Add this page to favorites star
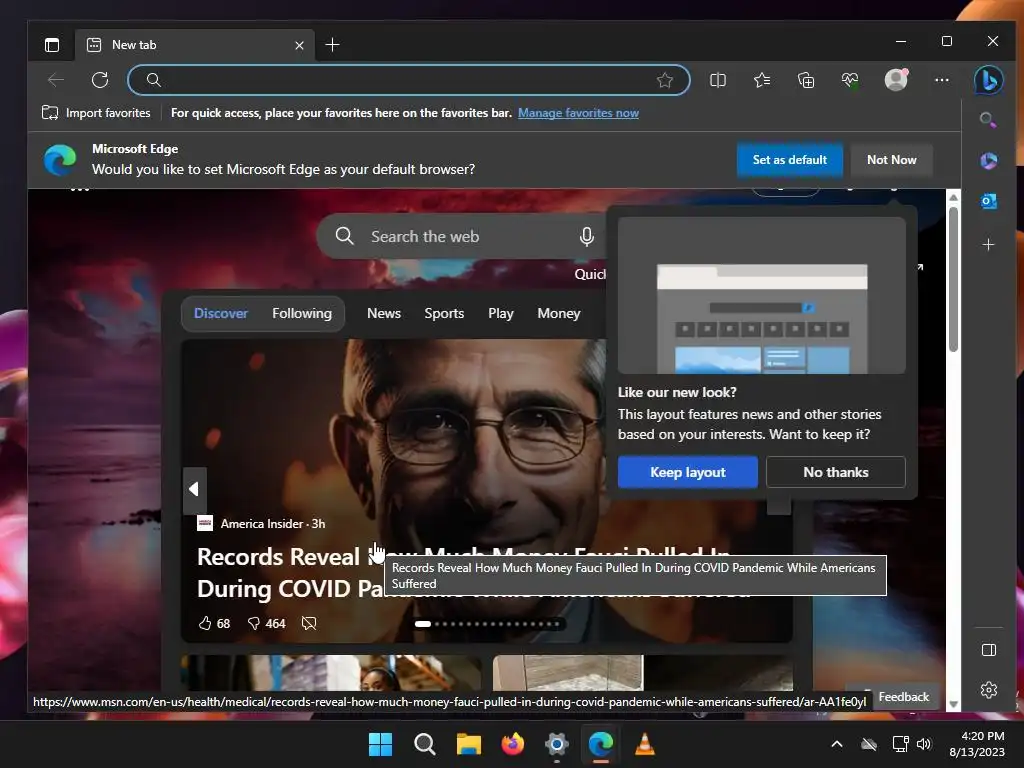 click(x=665, y=80)
